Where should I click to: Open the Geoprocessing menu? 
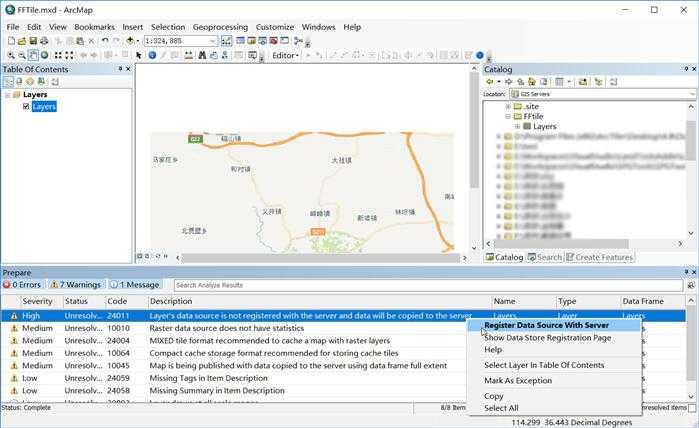220,27
